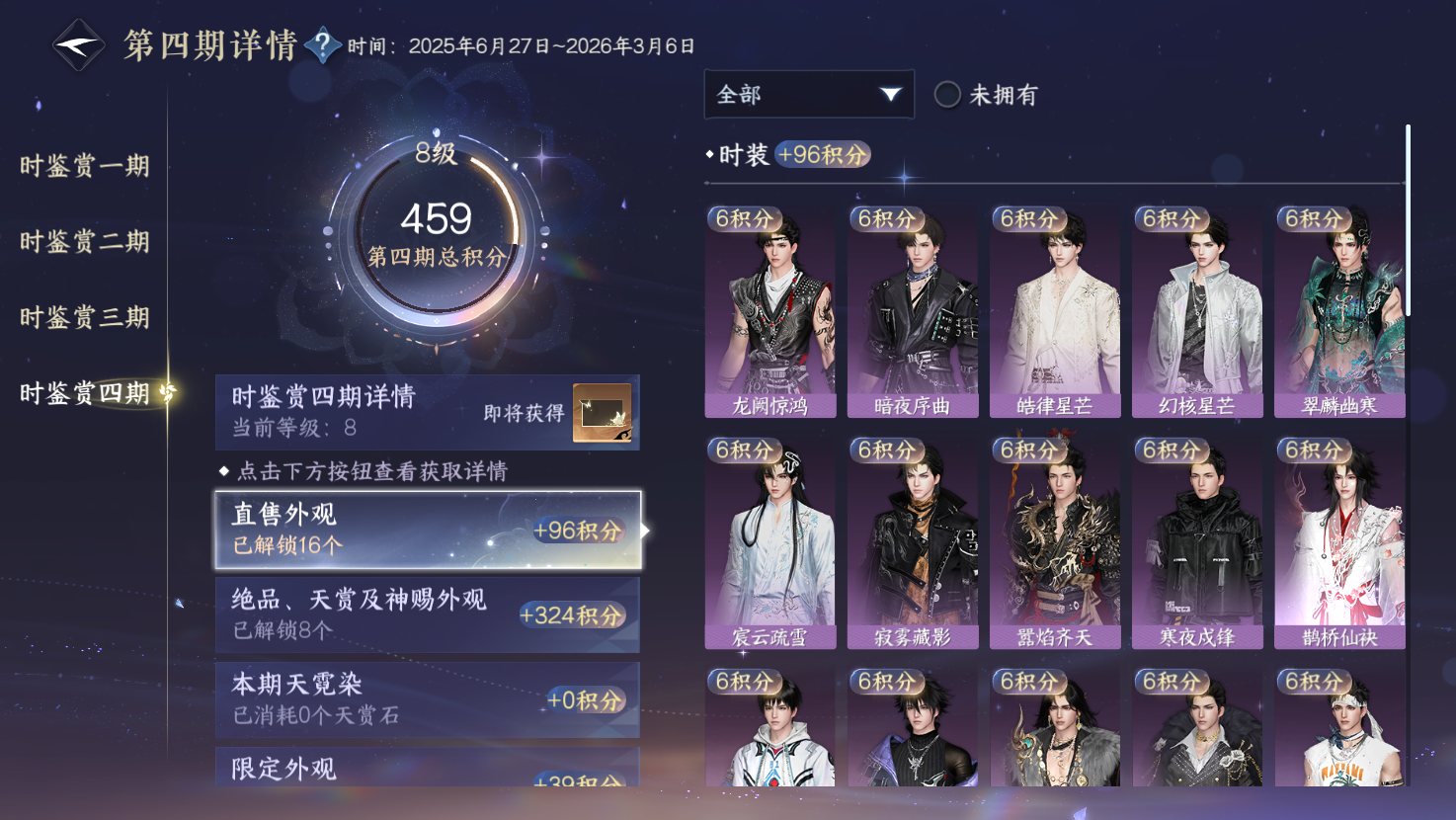Open the question mark help icon

(x=322, y=45)
